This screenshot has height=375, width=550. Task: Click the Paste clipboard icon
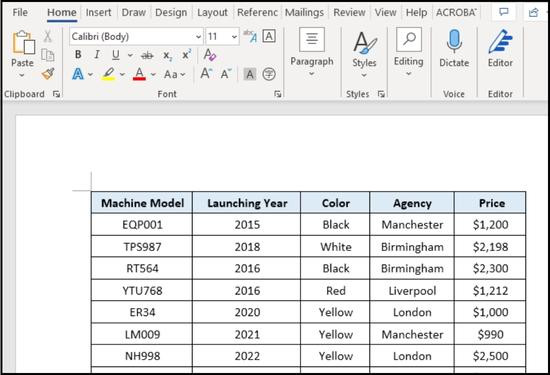point(24,42)
